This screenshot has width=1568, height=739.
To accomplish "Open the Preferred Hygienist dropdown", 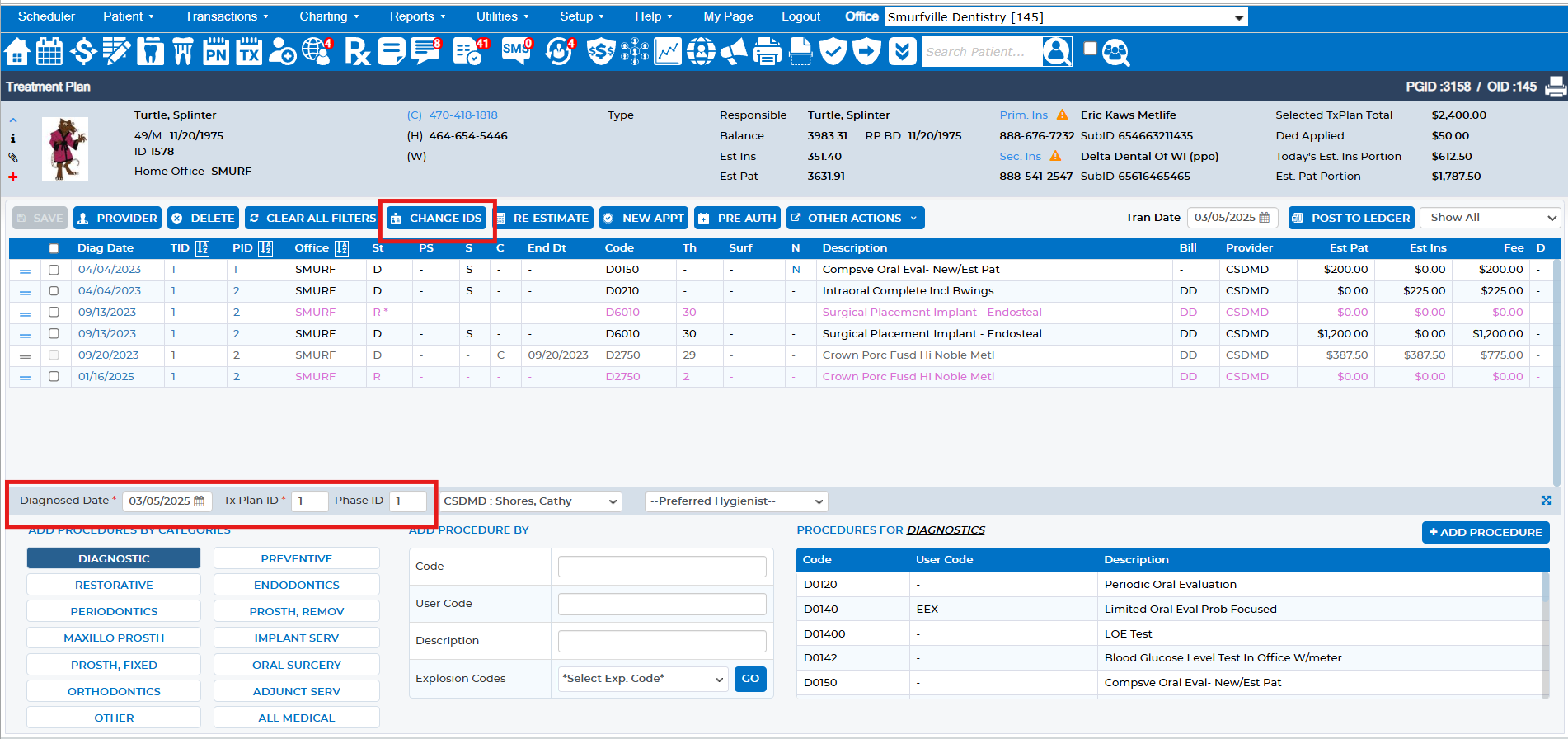I will point(736,501).
